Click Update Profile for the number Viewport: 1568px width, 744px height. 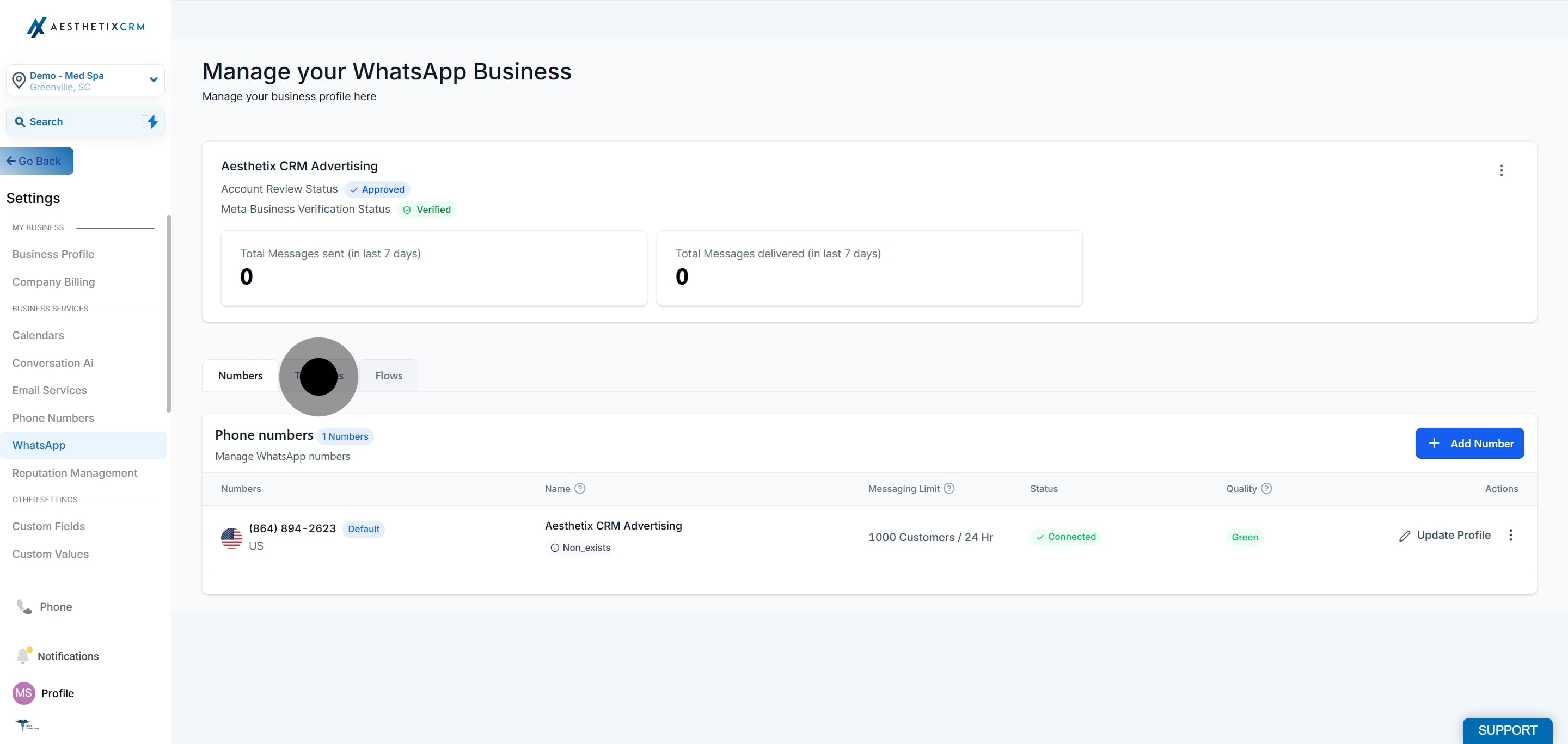(1445, 536)
